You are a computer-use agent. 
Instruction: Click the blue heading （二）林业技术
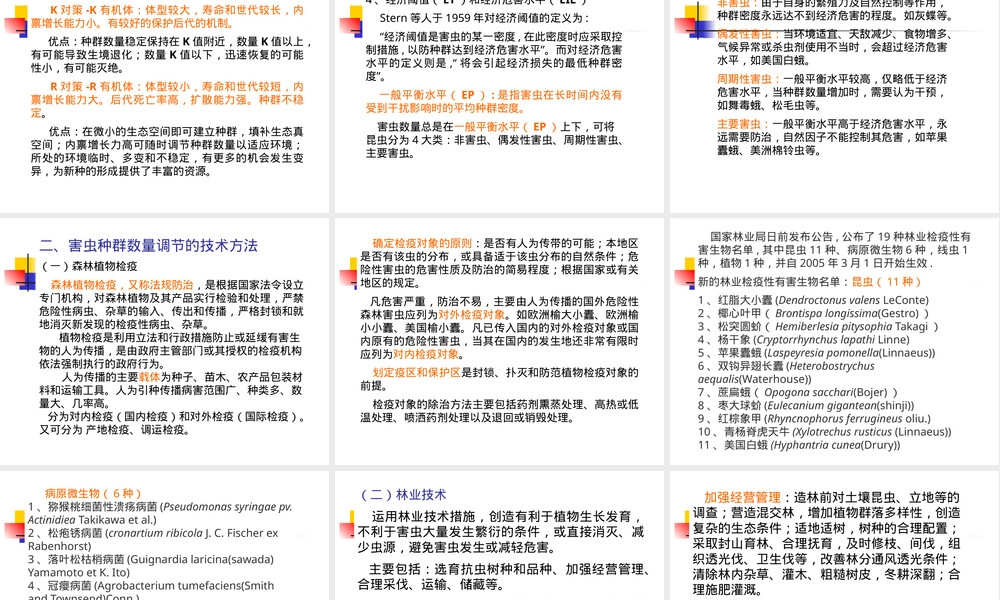pyautogui.click(x=403, y=495)
